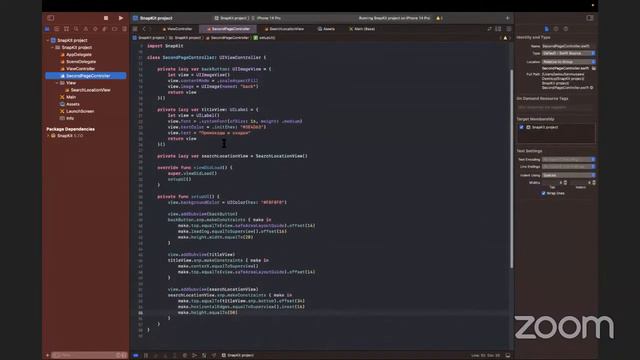The image size is (640, 360).
Task: Click the editor review changes icon
Action: coord(489,29)
